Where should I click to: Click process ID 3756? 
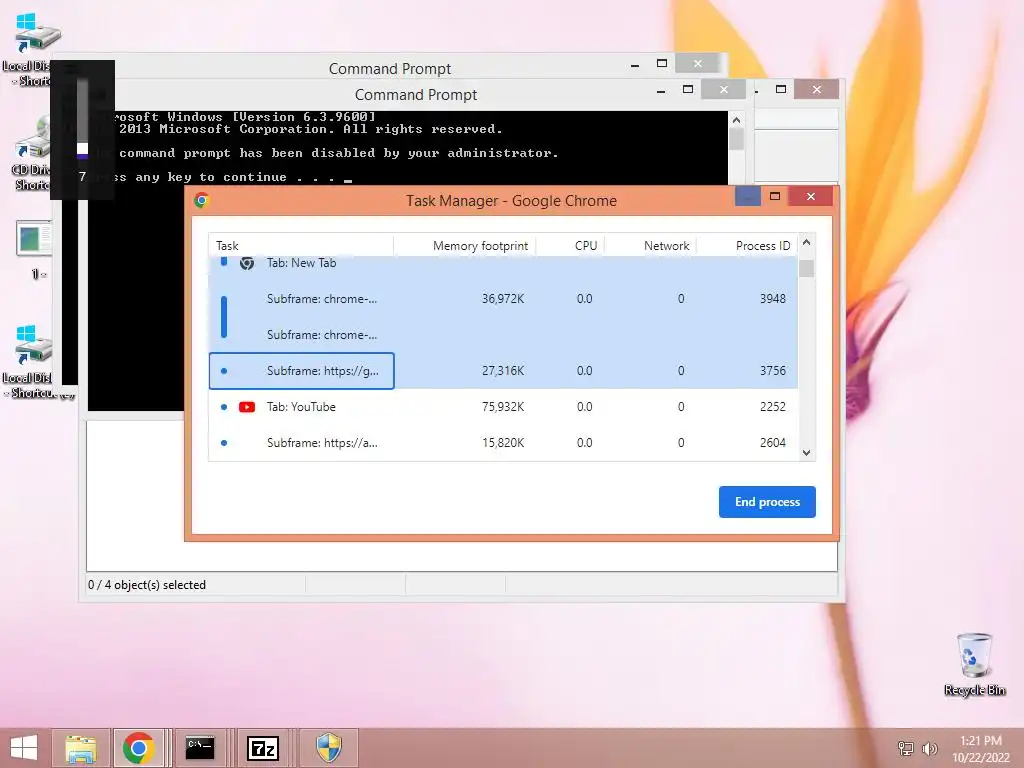(773, 371)
